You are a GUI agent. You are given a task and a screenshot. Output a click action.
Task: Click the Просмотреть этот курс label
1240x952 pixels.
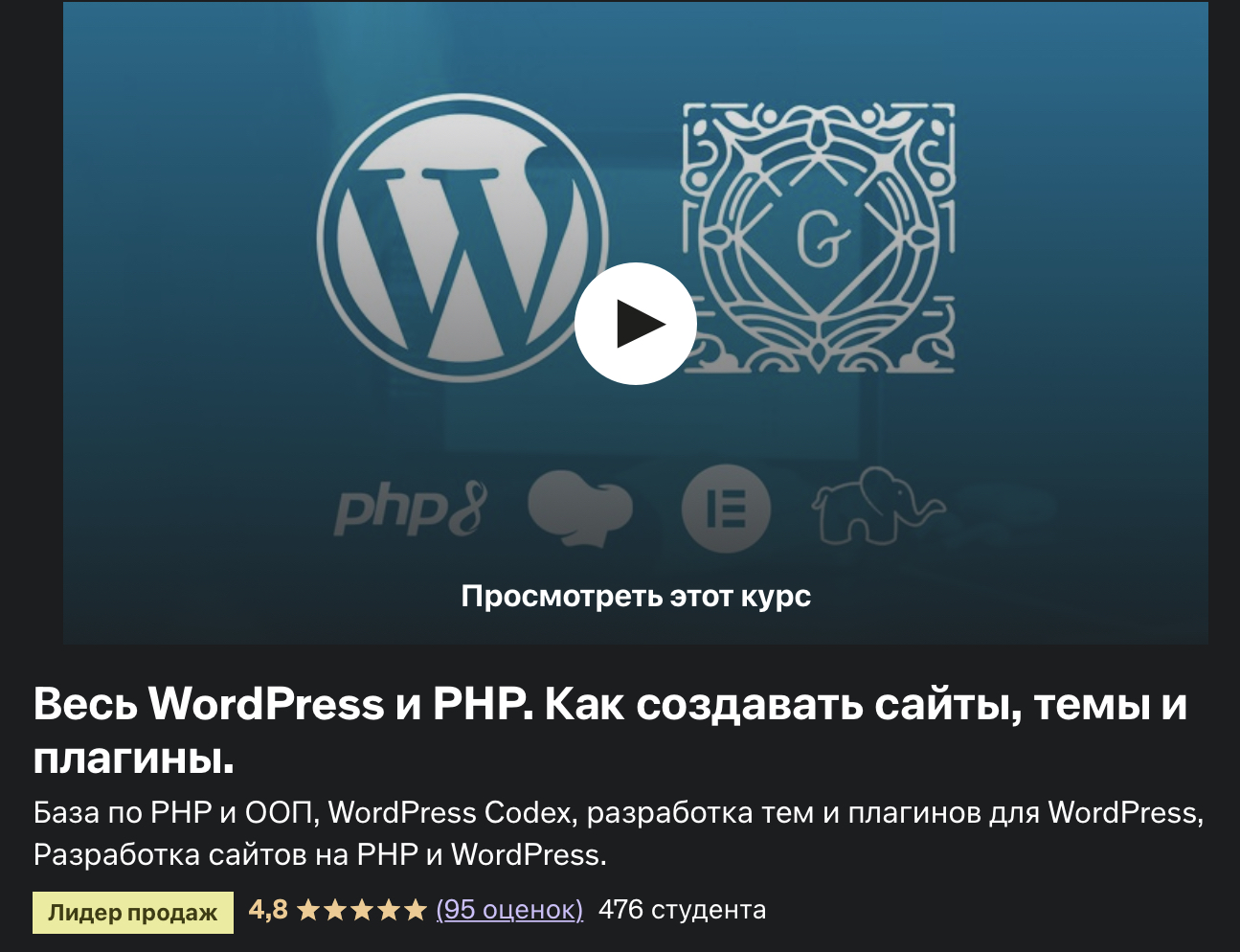(x=636, y=596)
